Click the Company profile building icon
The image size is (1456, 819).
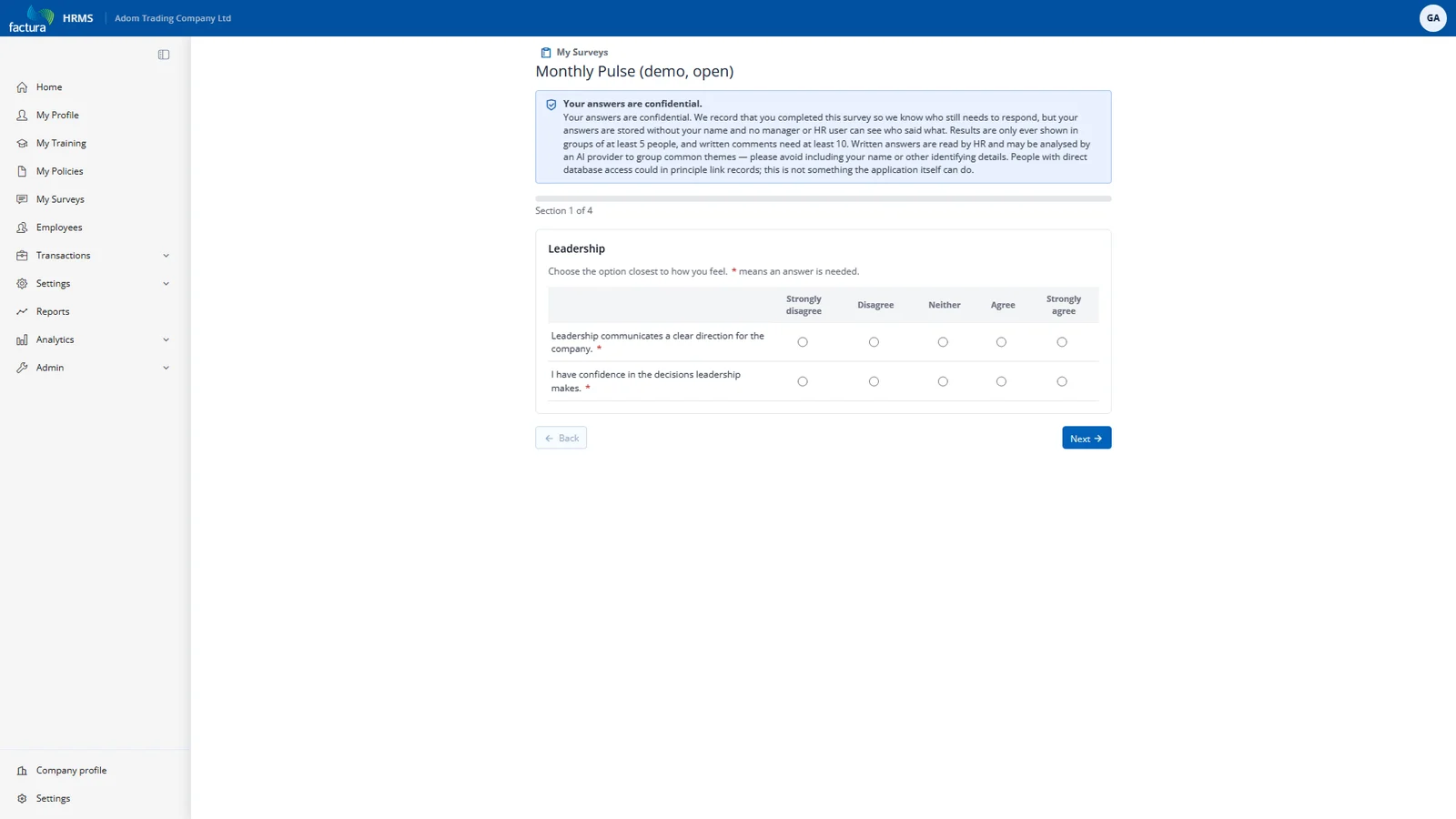click(22, 771)
